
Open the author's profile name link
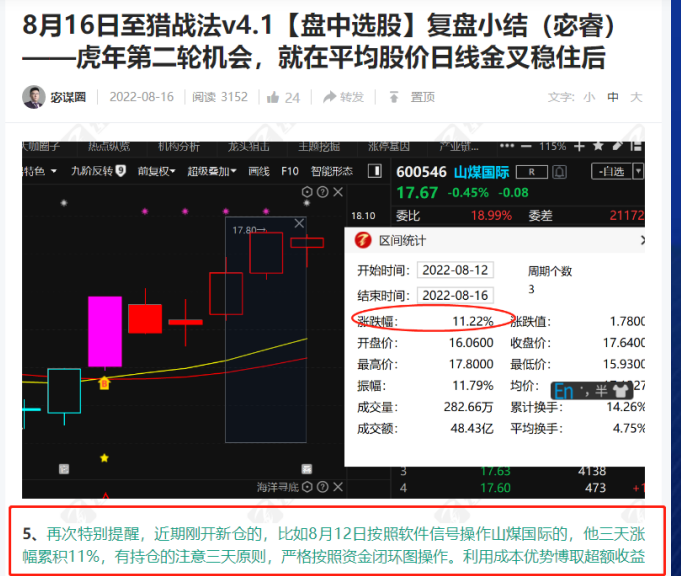tap(68, 97)
